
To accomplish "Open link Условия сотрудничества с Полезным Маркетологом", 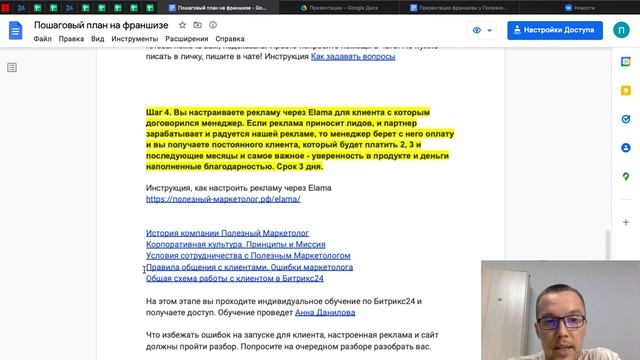I will [x=248, y=256].
